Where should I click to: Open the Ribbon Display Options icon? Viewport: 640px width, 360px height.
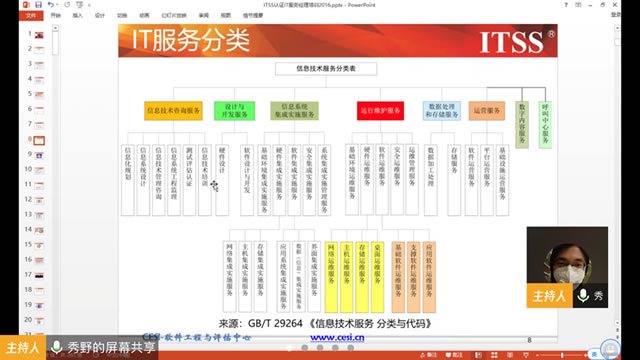pos(578,5)
